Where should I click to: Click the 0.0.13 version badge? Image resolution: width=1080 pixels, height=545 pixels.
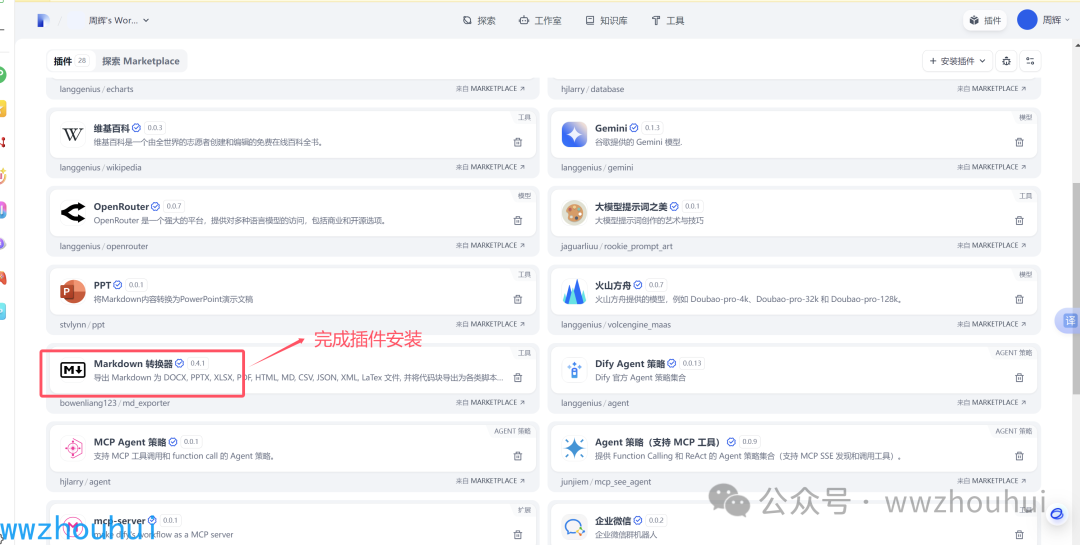click(x=692, y=364)
